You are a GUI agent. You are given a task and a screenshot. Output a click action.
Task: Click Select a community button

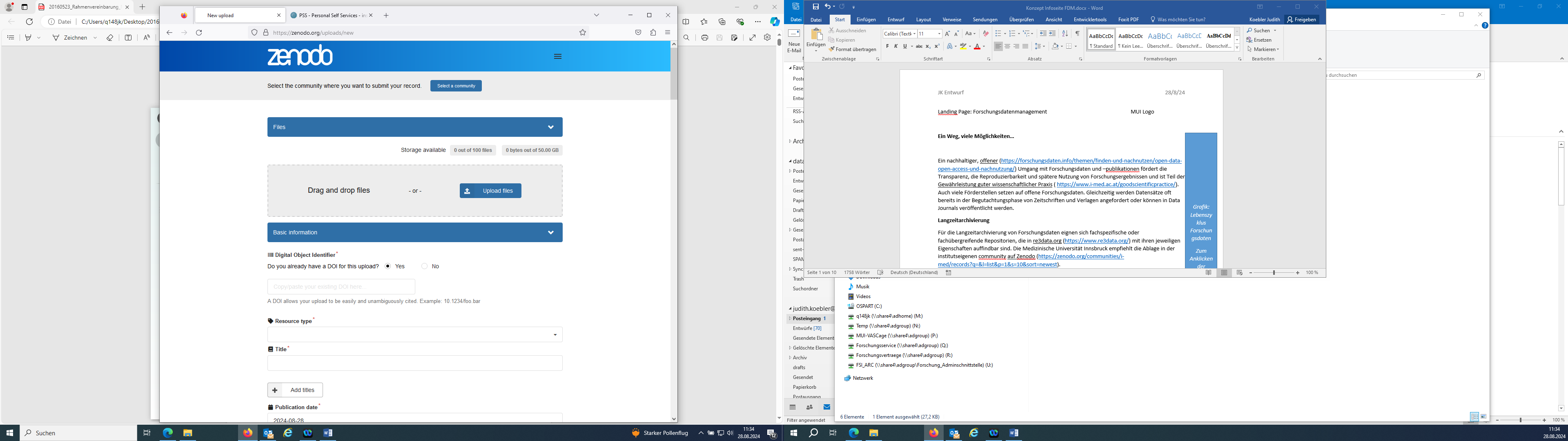tap(456, 86)
